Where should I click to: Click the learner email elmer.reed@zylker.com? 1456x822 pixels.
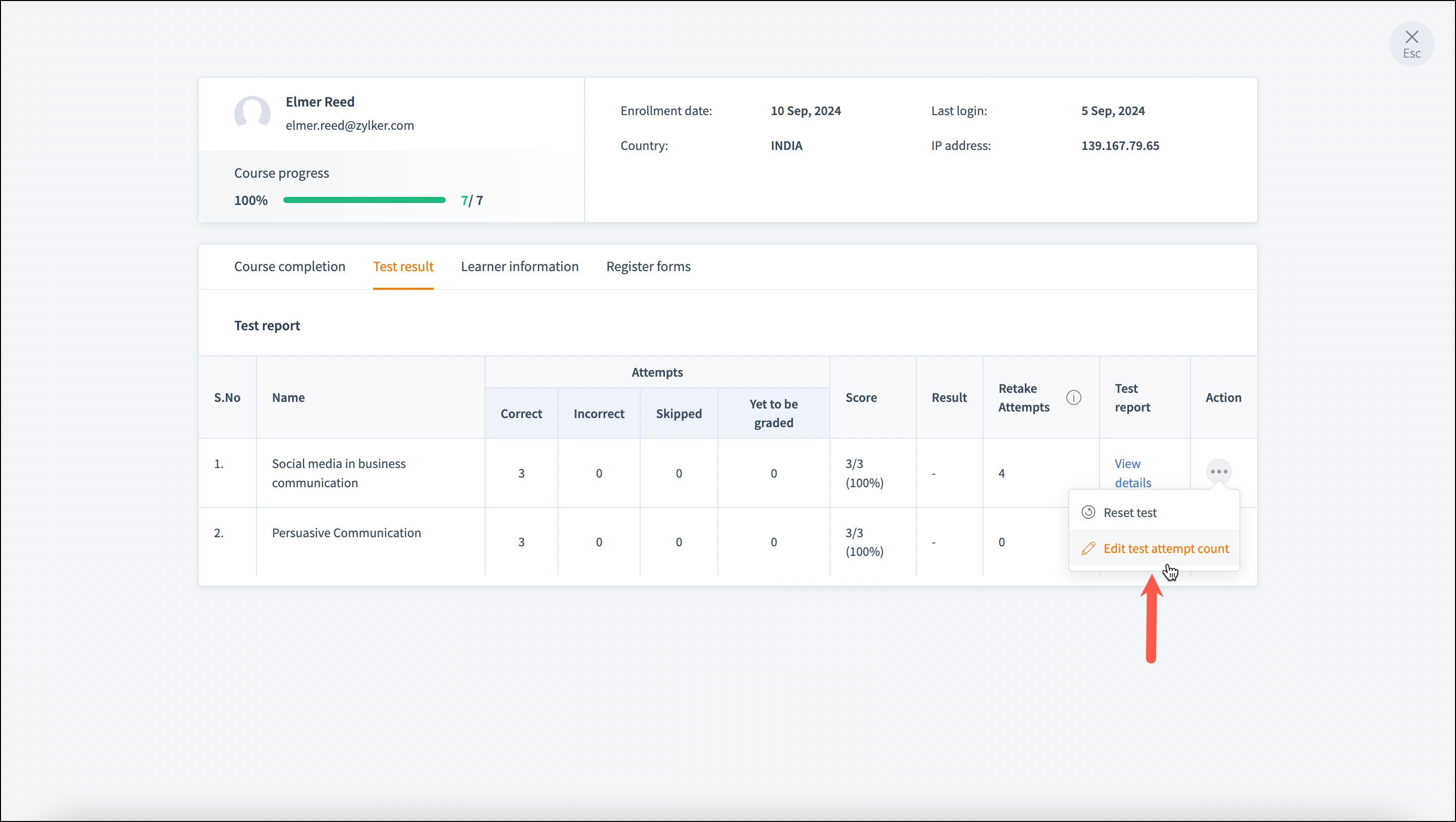click(349, 126)
